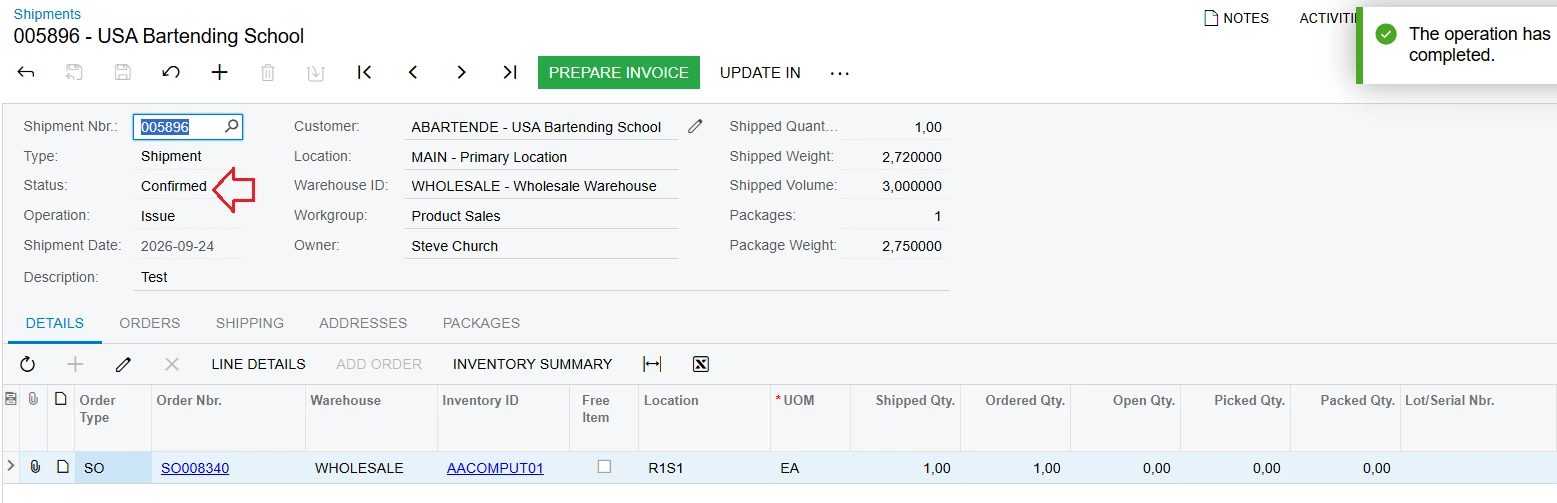Click the fit columns to screen icon
Viewport: 1557px width, 503px height.
(652, 364)
